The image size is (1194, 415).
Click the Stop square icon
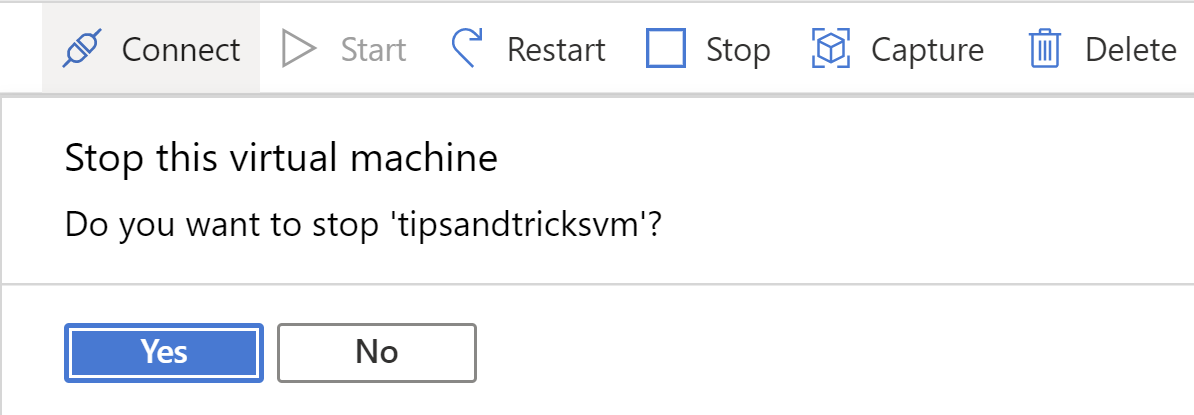pyautogui.click(x=666, y=49)
